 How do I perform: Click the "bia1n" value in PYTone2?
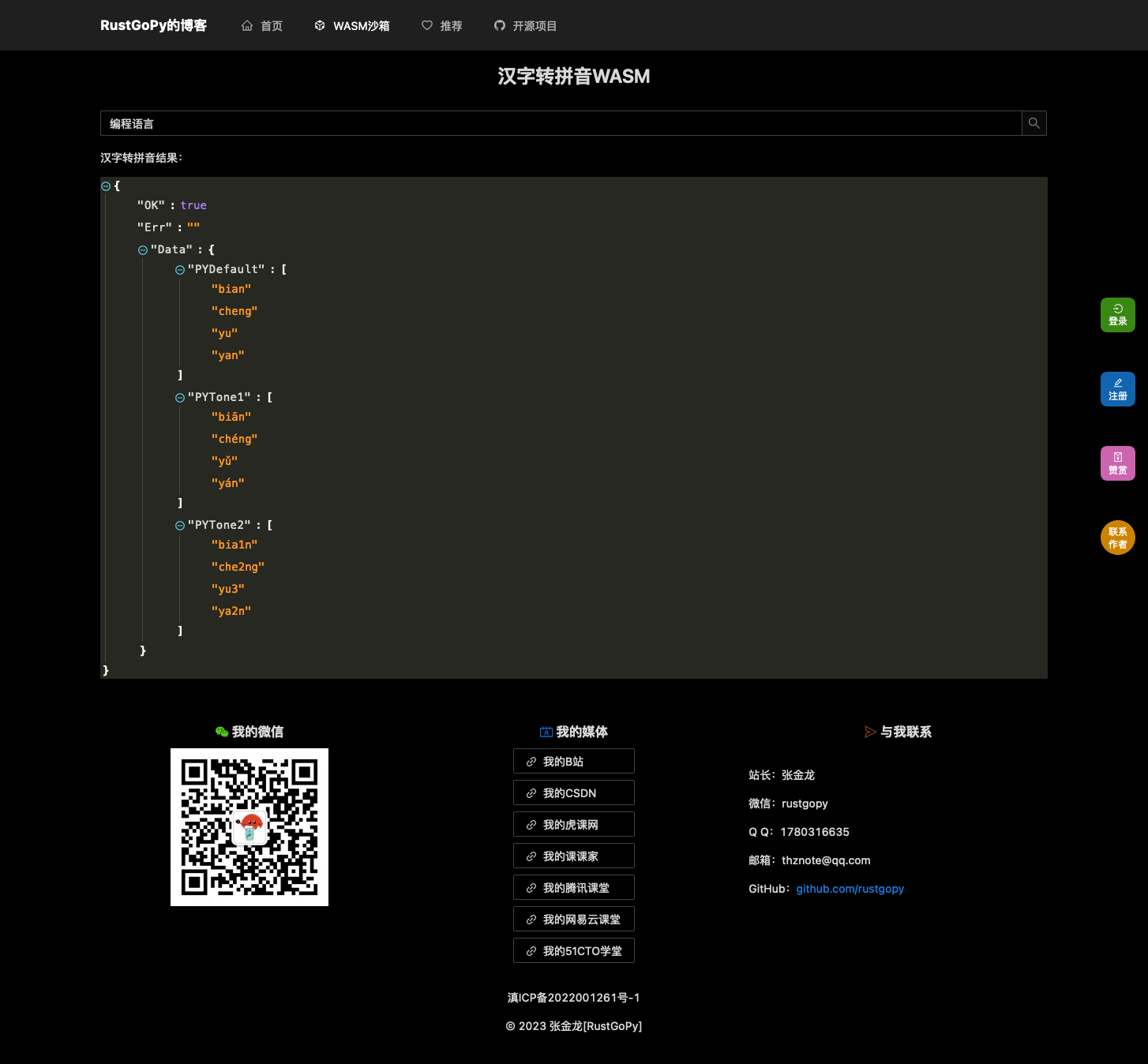(x=234, y=545)
